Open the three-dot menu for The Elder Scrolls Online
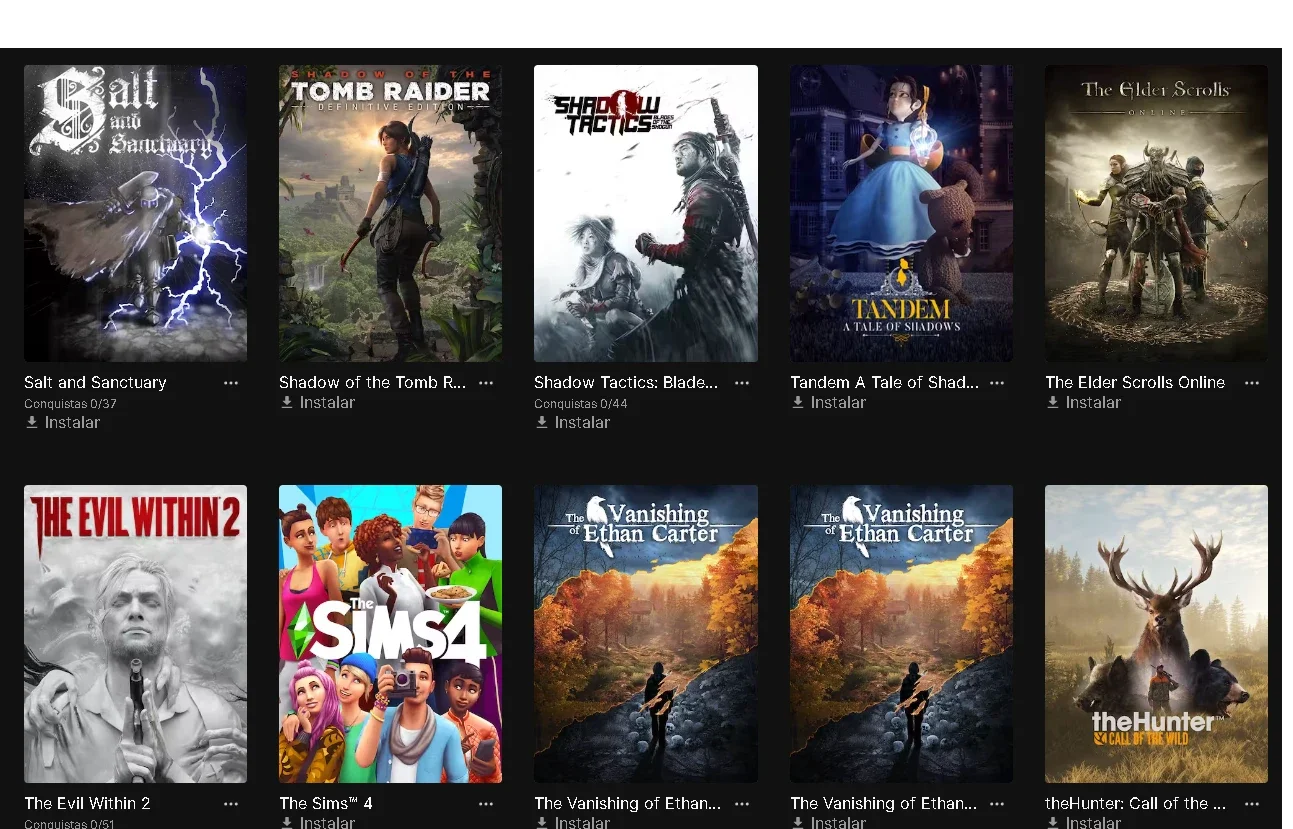This screenshot has width=1293, height=829. [x=1252, y=383]
